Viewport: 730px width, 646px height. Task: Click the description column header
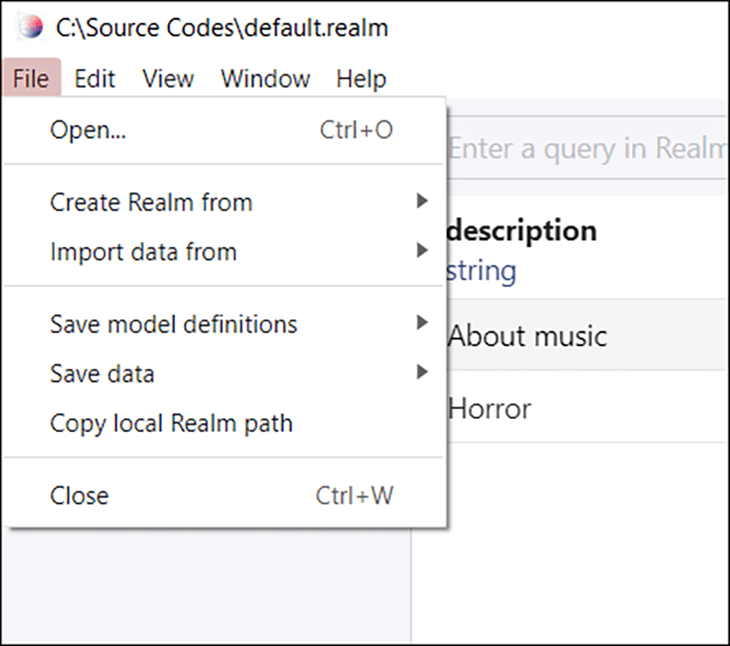522,231
